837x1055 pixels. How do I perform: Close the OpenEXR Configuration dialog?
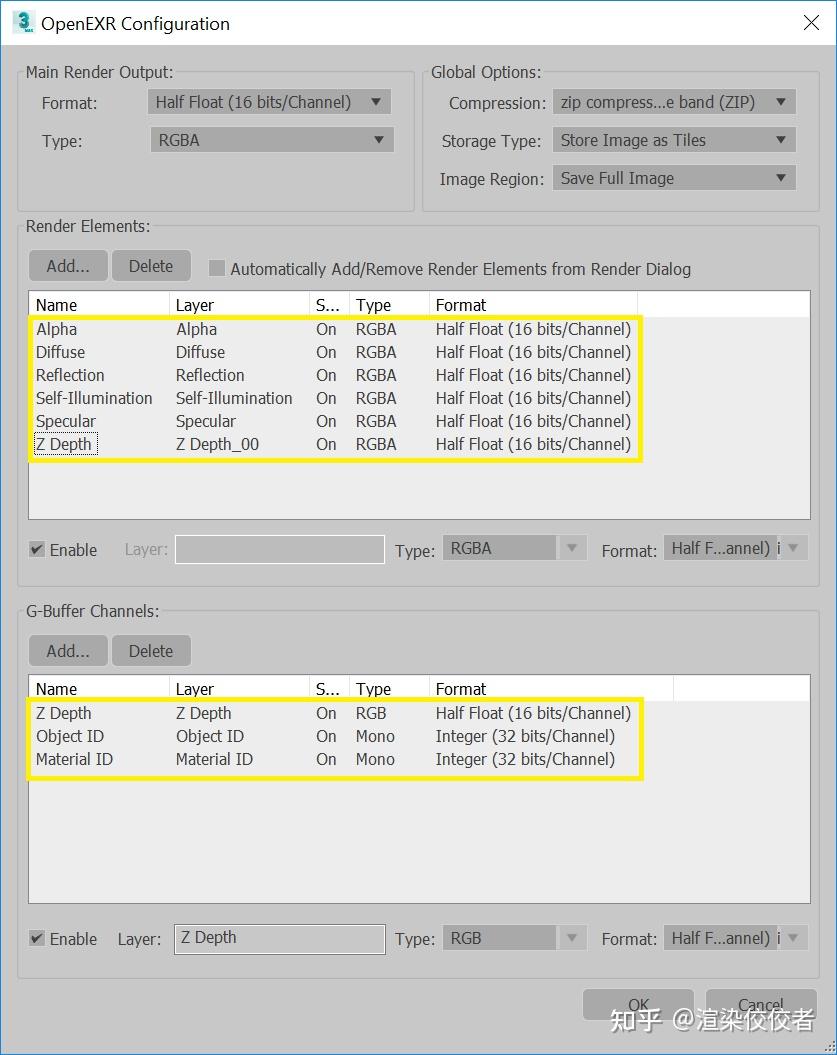pos(811,23)
